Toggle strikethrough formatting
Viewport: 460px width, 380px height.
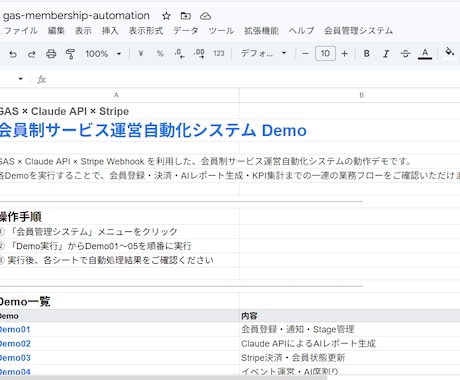tap(405, 53)
